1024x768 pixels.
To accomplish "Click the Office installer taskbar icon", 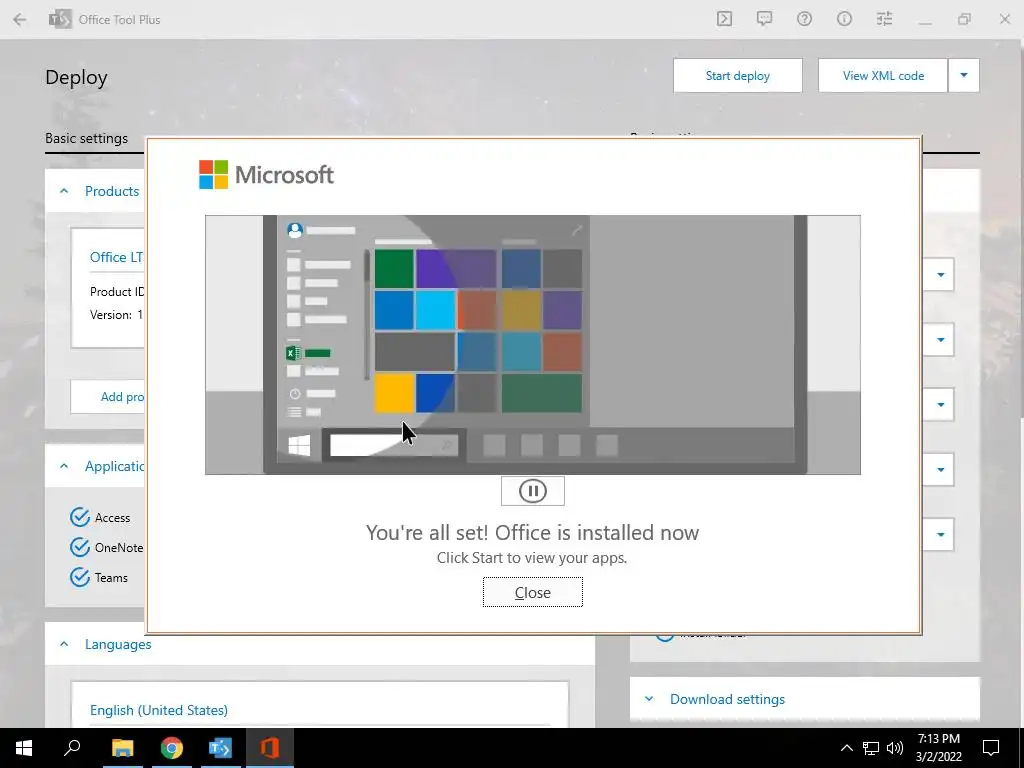I will (x=269, y=748).
